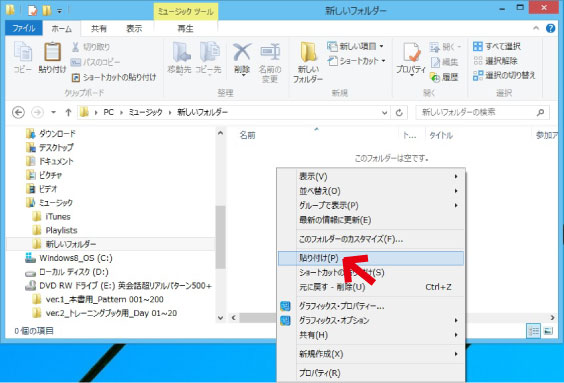
Task: Collapse the ribbon with the chevron
Action: coord(536,28)
